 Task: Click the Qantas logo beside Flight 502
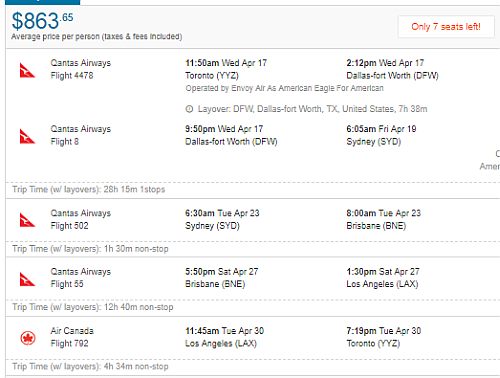pyautogui.click(x=27, y=220)
